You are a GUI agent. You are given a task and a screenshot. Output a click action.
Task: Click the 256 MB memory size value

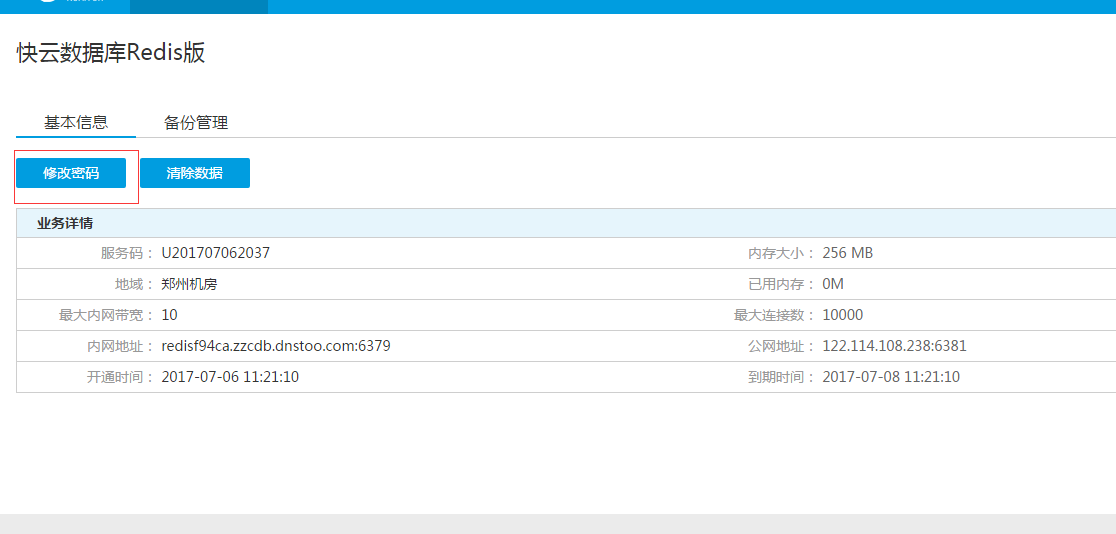(847, 253)
